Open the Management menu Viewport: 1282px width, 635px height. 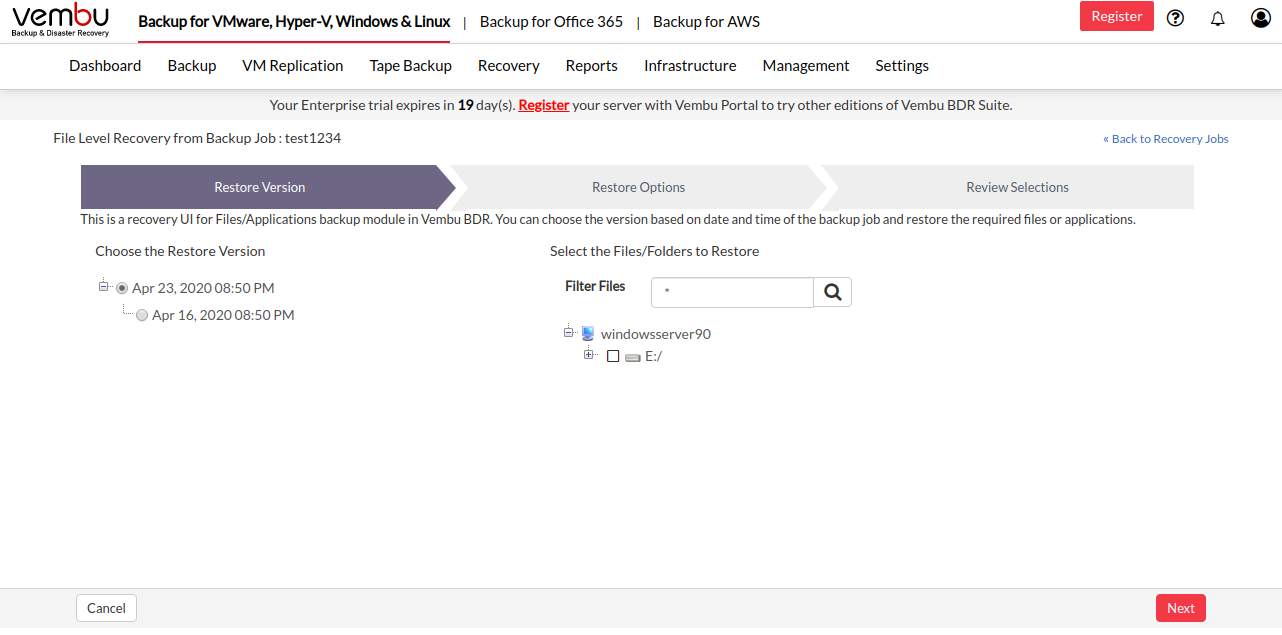coord(806,66)
